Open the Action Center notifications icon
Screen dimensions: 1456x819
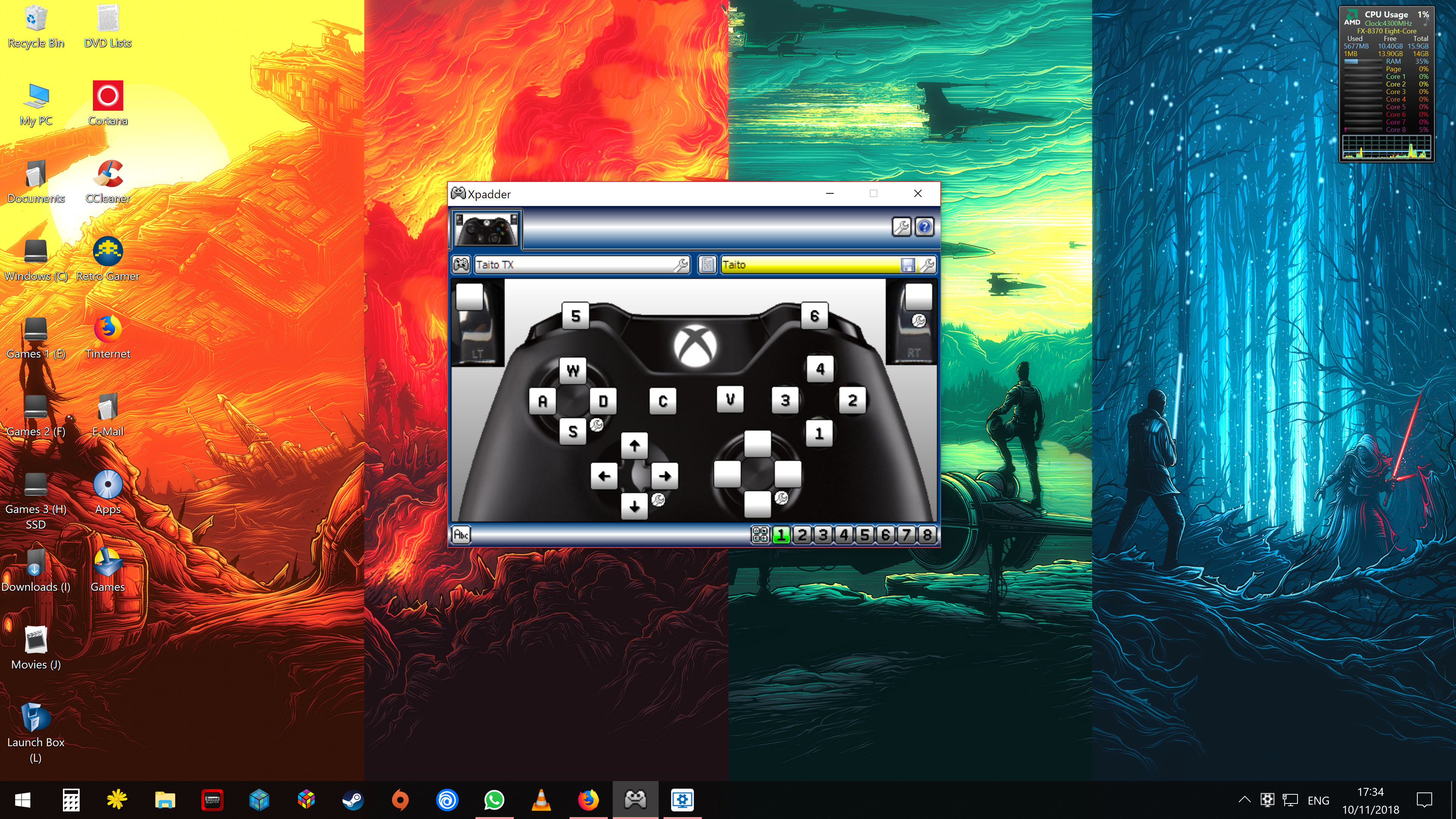tap(1424, 799)
